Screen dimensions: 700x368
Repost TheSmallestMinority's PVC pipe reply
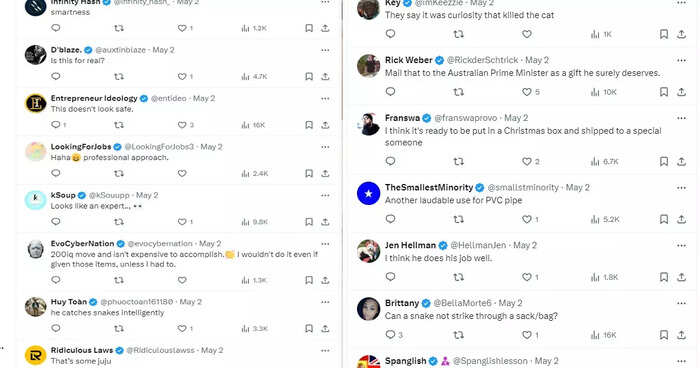point(458,219)
